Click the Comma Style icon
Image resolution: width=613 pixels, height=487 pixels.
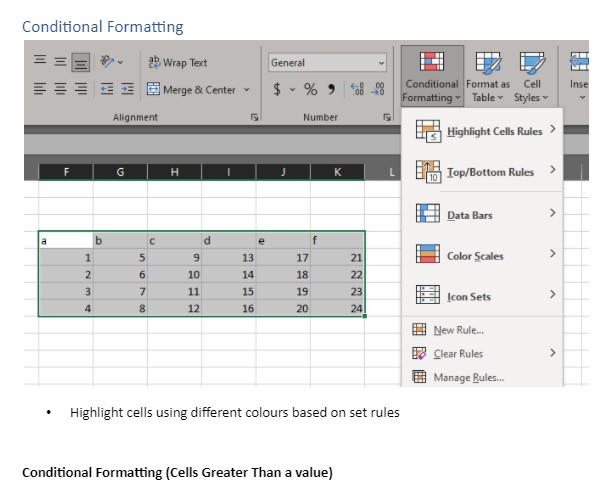coord(331,90)
